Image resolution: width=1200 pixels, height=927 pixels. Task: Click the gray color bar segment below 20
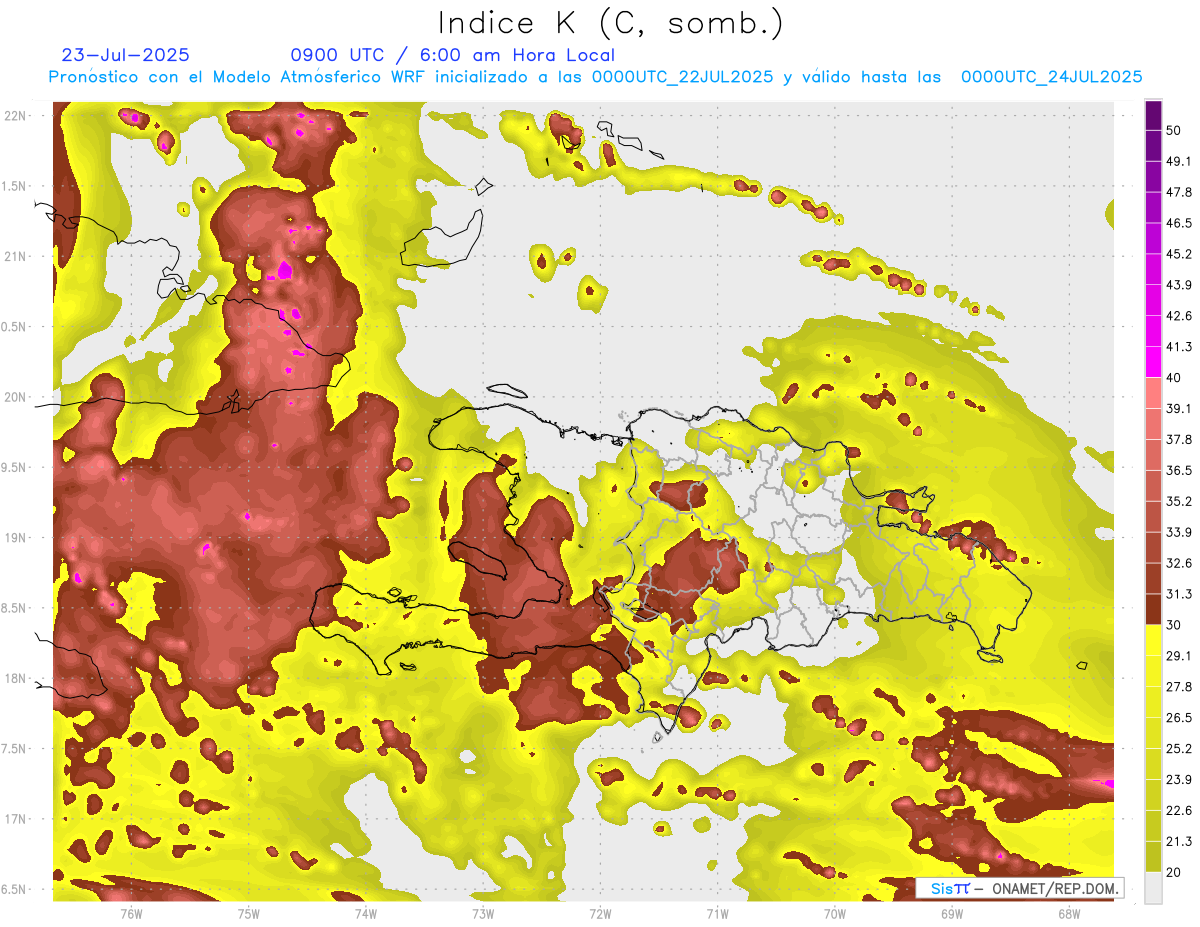point(1153,888)
